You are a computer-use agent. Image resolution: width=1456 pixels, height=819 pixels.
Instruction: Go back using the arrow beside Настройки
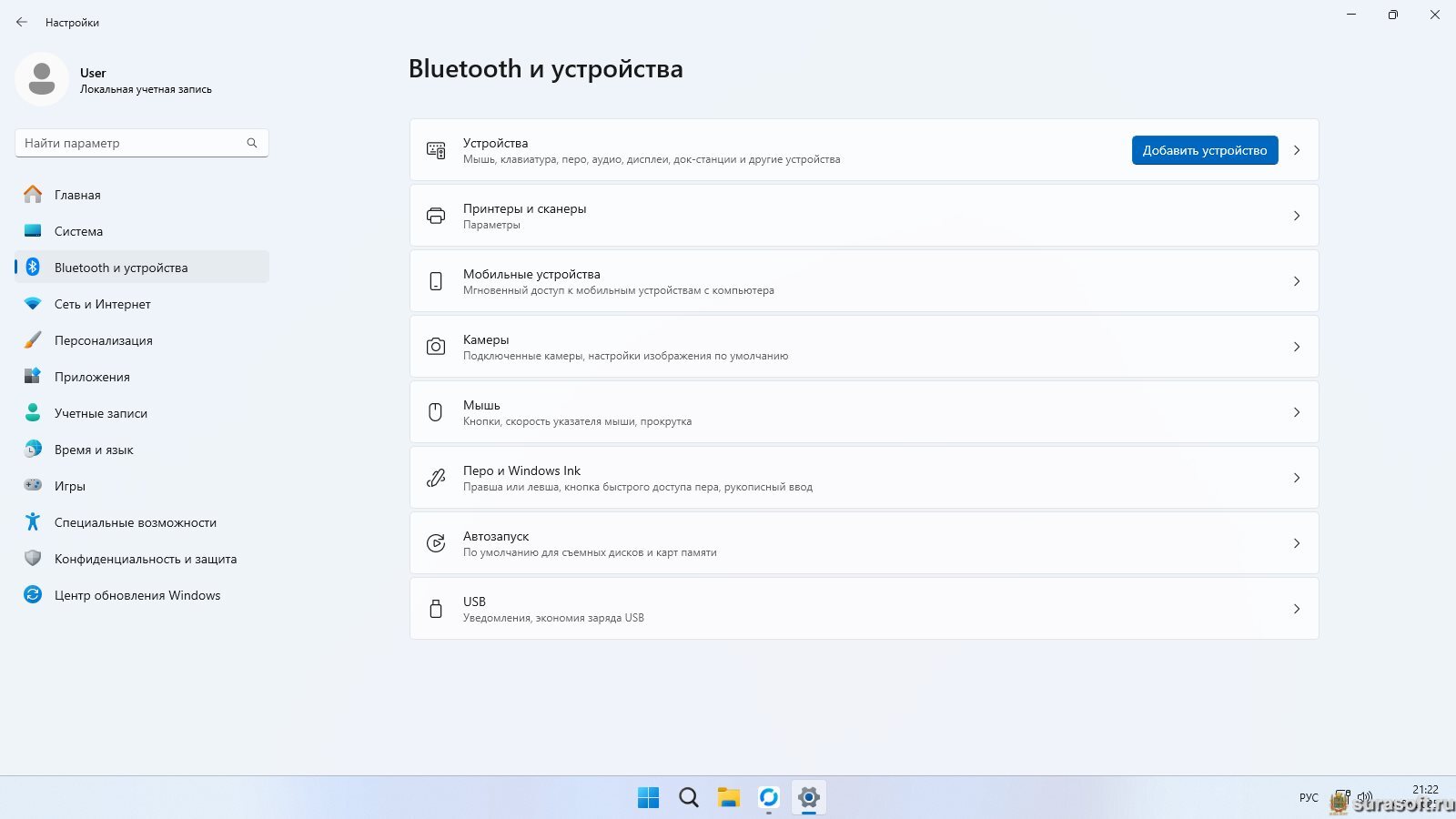point(22,22)
